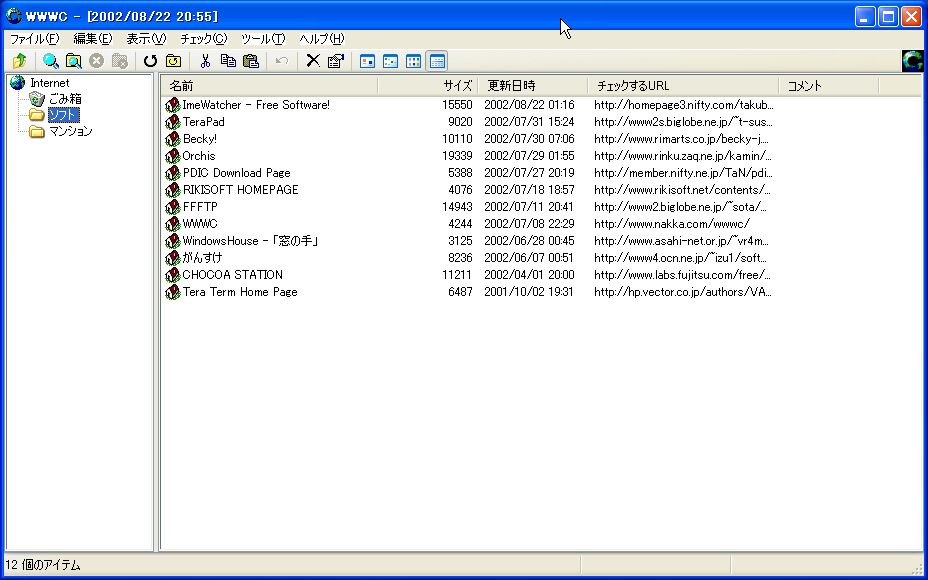Image resolution: width=928 pixels, height=580 pixels.
Task: Click the clipboard paste icon
Action: [x=251, y=61]
